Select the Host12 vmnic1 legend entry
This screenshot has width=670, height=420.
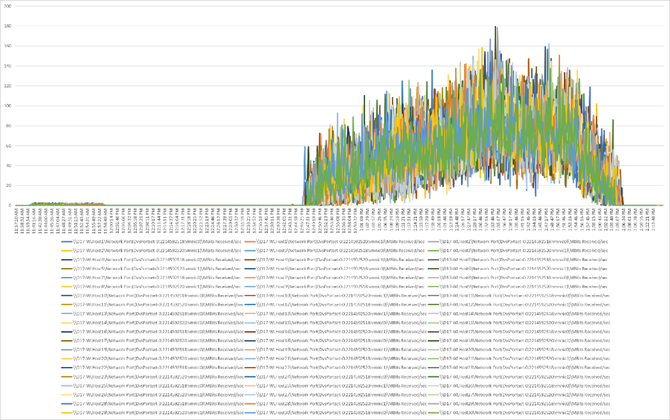[519, 304]
